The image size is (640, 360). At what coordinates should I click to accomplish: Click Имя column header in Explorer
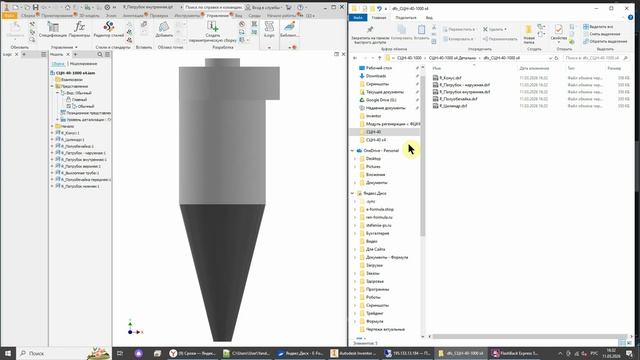(x=437, y=68)
